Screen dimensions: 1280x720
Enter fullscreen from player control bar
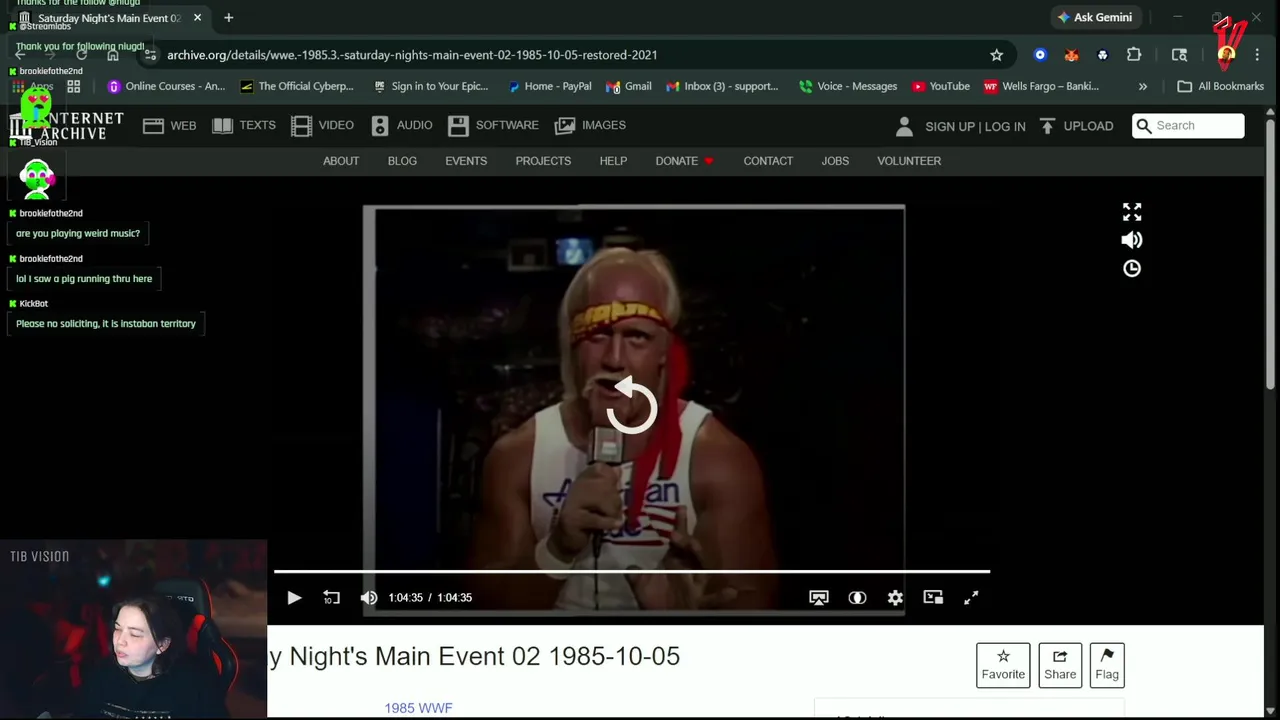pos(971,598)
